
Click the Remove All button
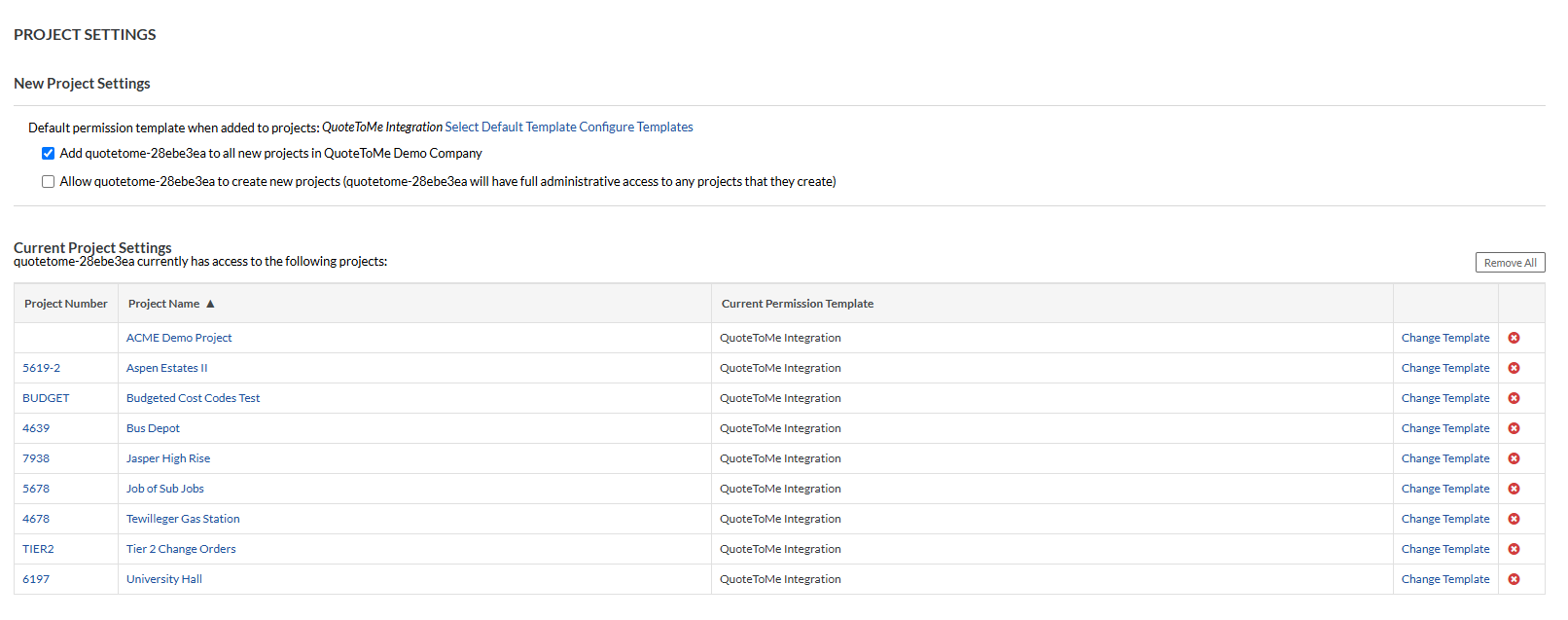pyautogui.click(x=1510, y=263)
